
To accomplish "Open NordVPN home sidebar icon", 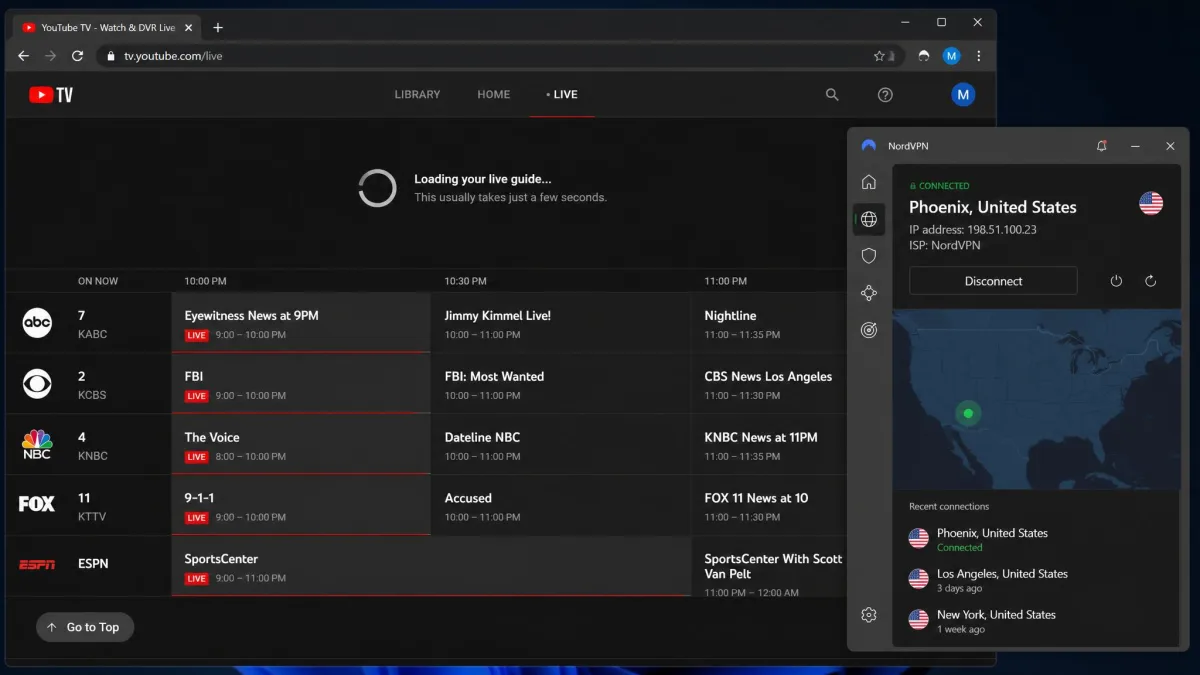I will (869, 182).
